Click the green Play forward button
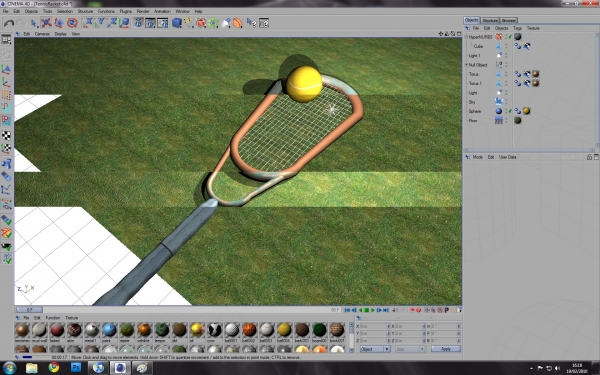 pyautogui.click(x=373, y=310)
